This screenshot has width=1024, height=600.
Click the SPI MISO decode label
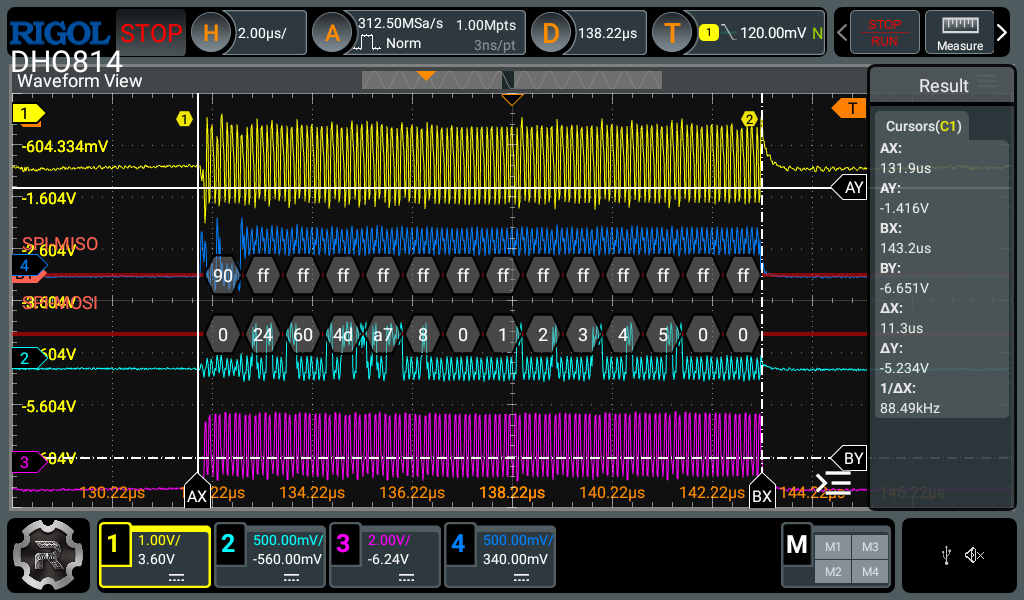60,244
